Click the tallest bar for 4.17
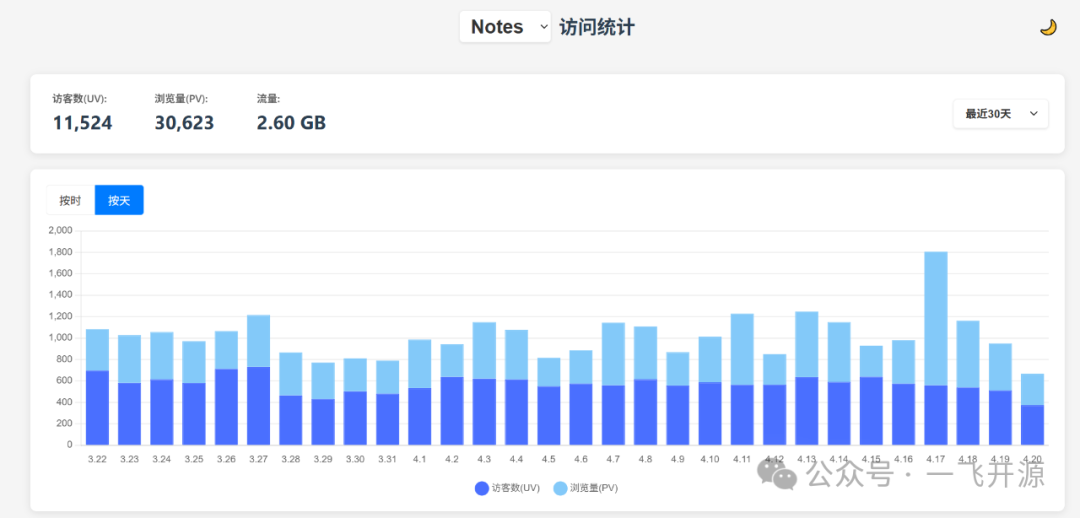 (x=936, y=348)
